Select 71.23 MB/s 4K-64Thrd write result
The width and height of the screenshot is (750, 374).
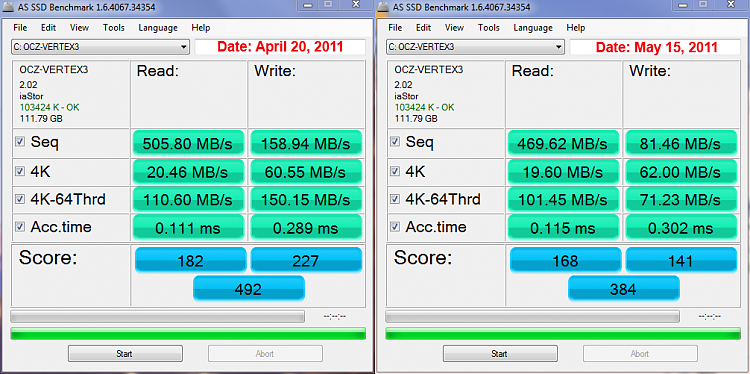pos(681,200)
